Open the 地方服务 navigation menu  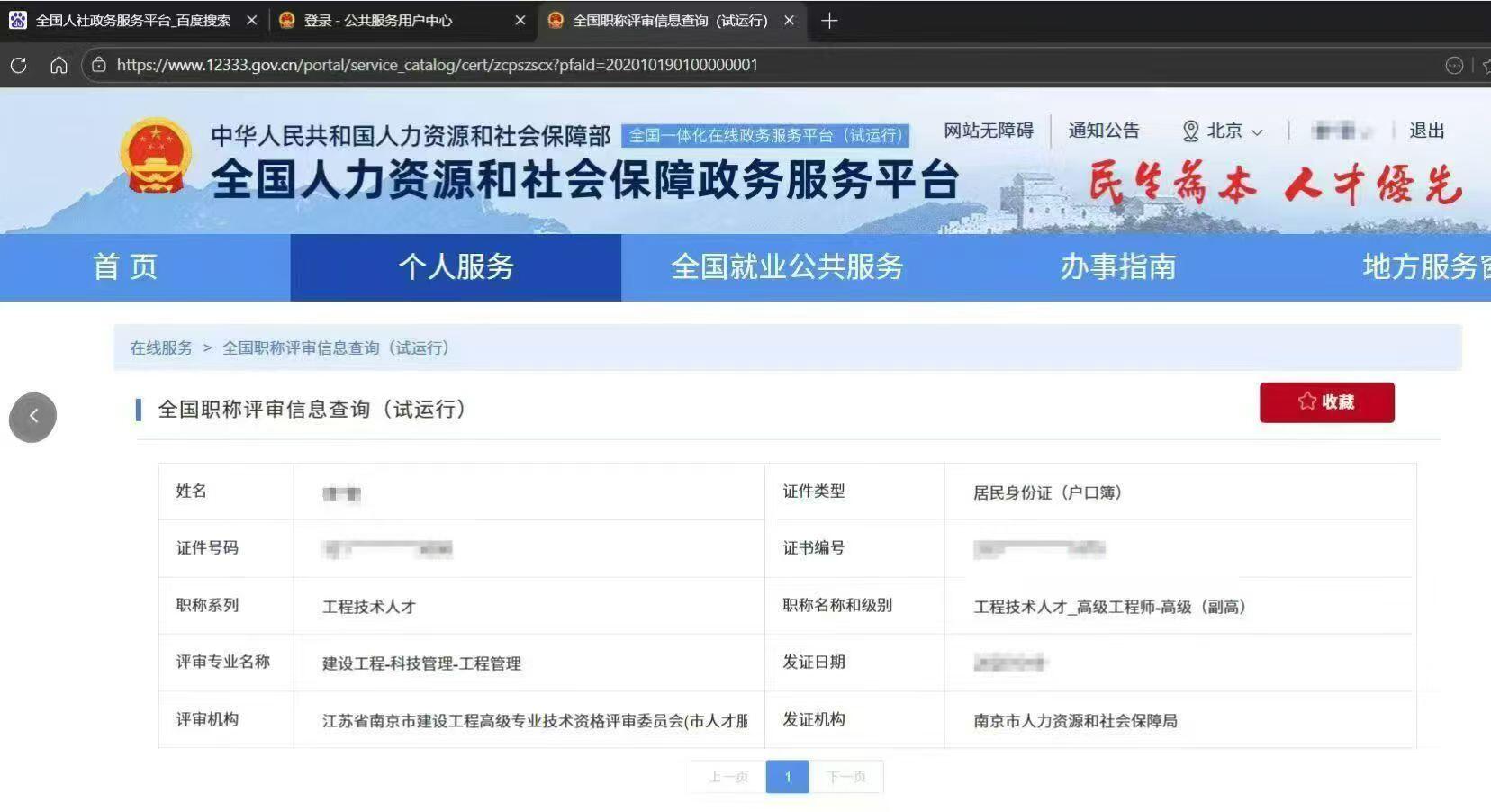pos(1427,266)
